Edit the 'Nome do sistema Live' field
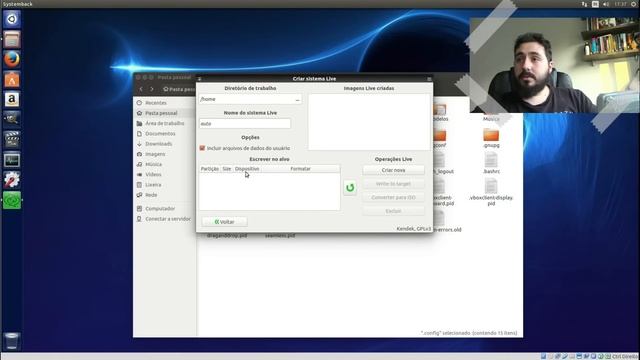This screenshot has height=360, width=640. tap(245, 123)
